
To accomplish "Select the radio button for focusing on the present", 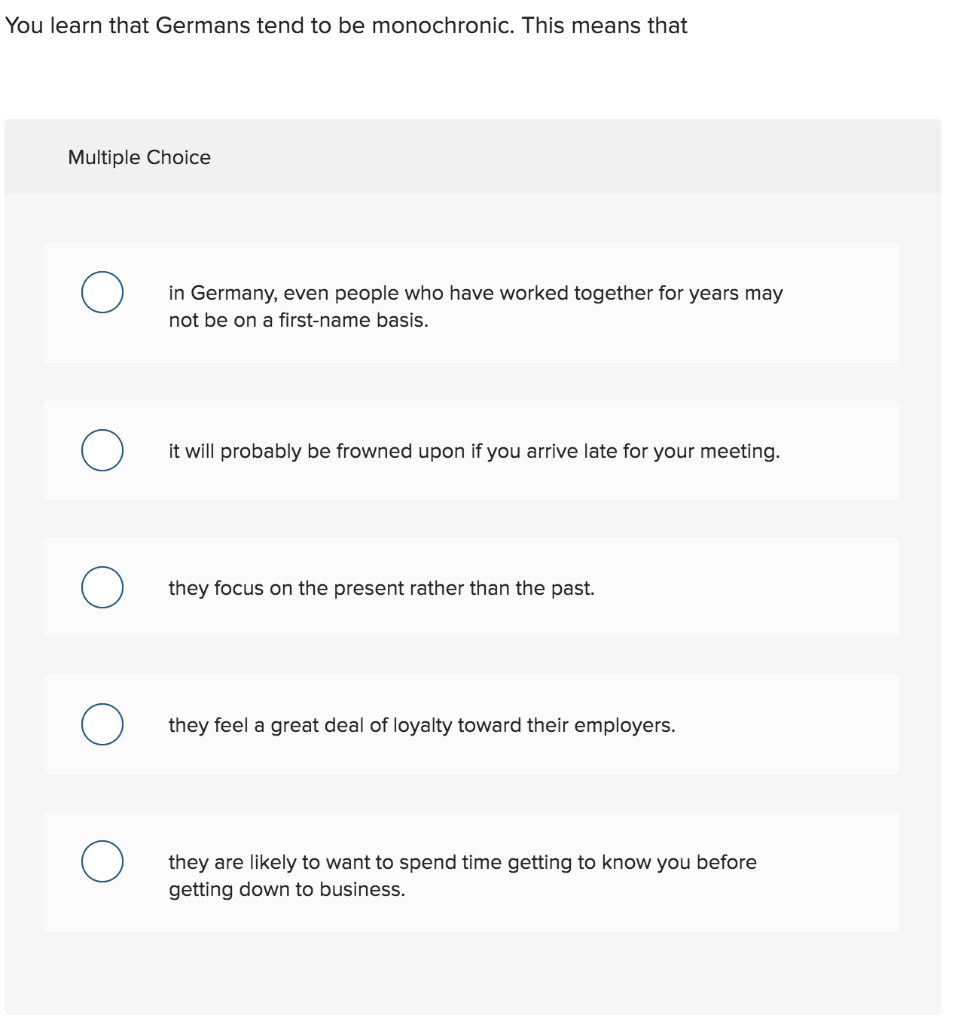I will [x=101, y=587].
